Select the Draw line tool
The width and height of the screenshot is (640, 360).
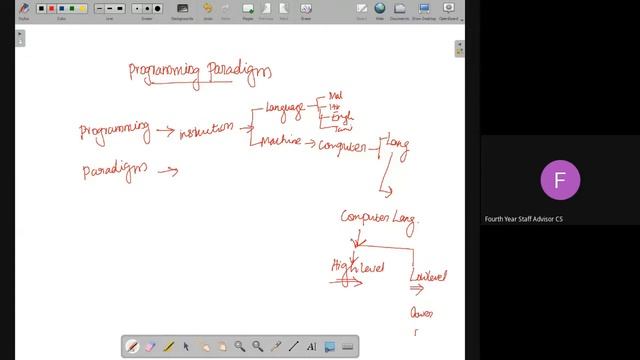293,347
